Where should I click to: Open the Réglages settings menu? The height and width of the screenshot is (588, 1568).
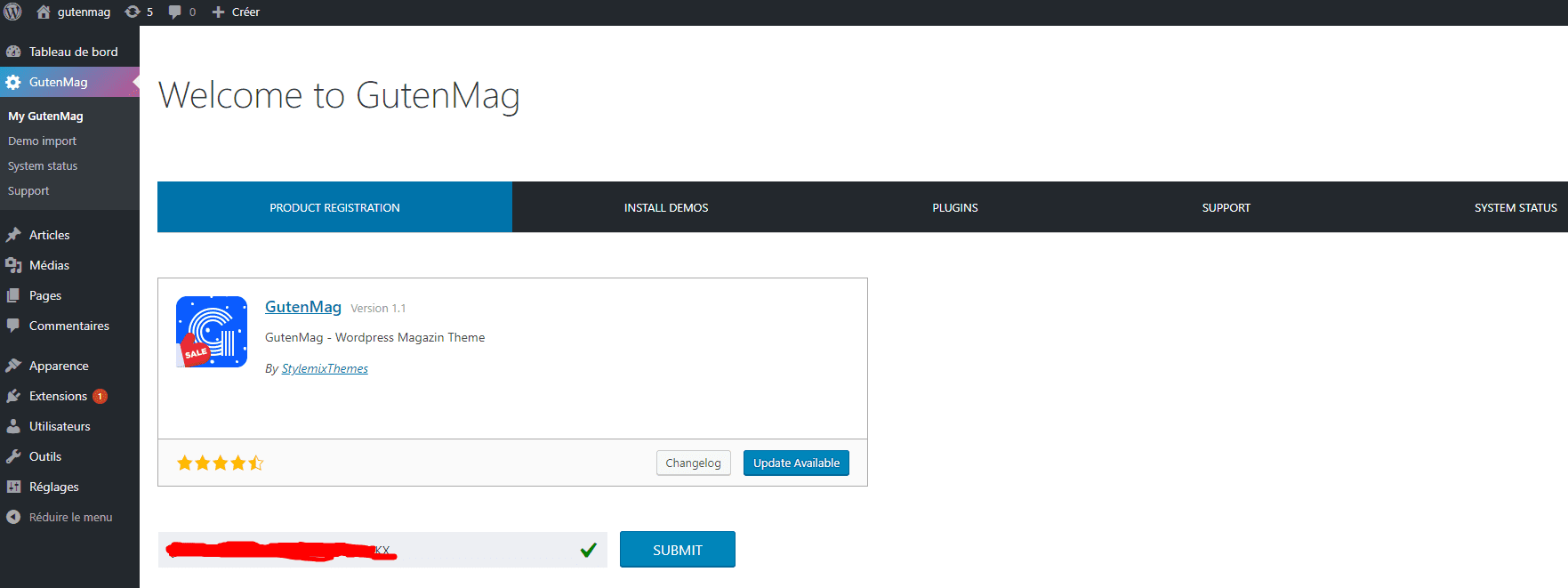pyautogui.click(x=53, y=487)
